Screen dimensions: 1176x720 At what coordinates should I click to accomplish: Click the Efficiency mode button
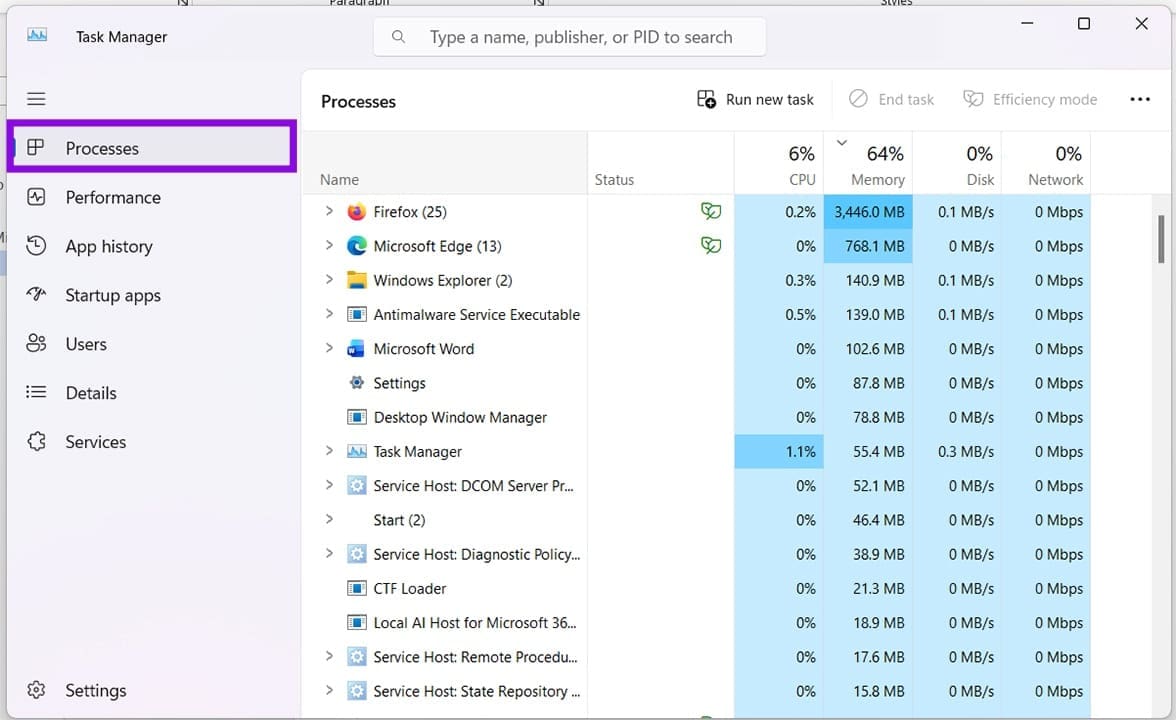click(x=1030, y=99)
